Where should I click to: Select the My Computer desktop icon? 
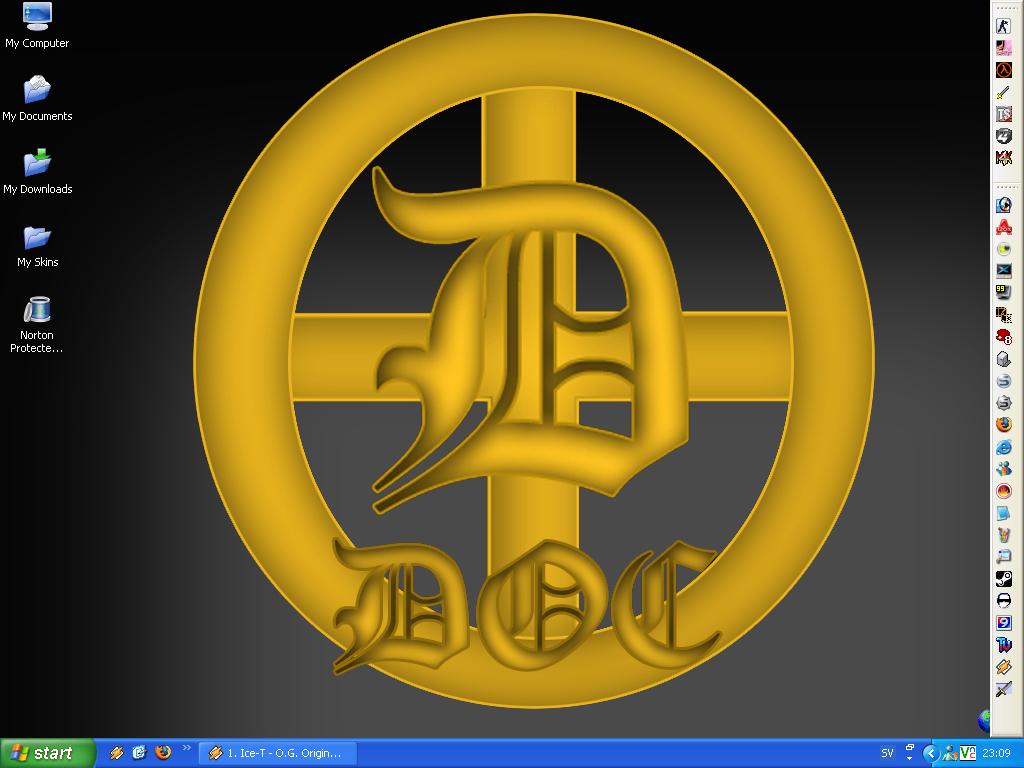[x=37, y=26]
